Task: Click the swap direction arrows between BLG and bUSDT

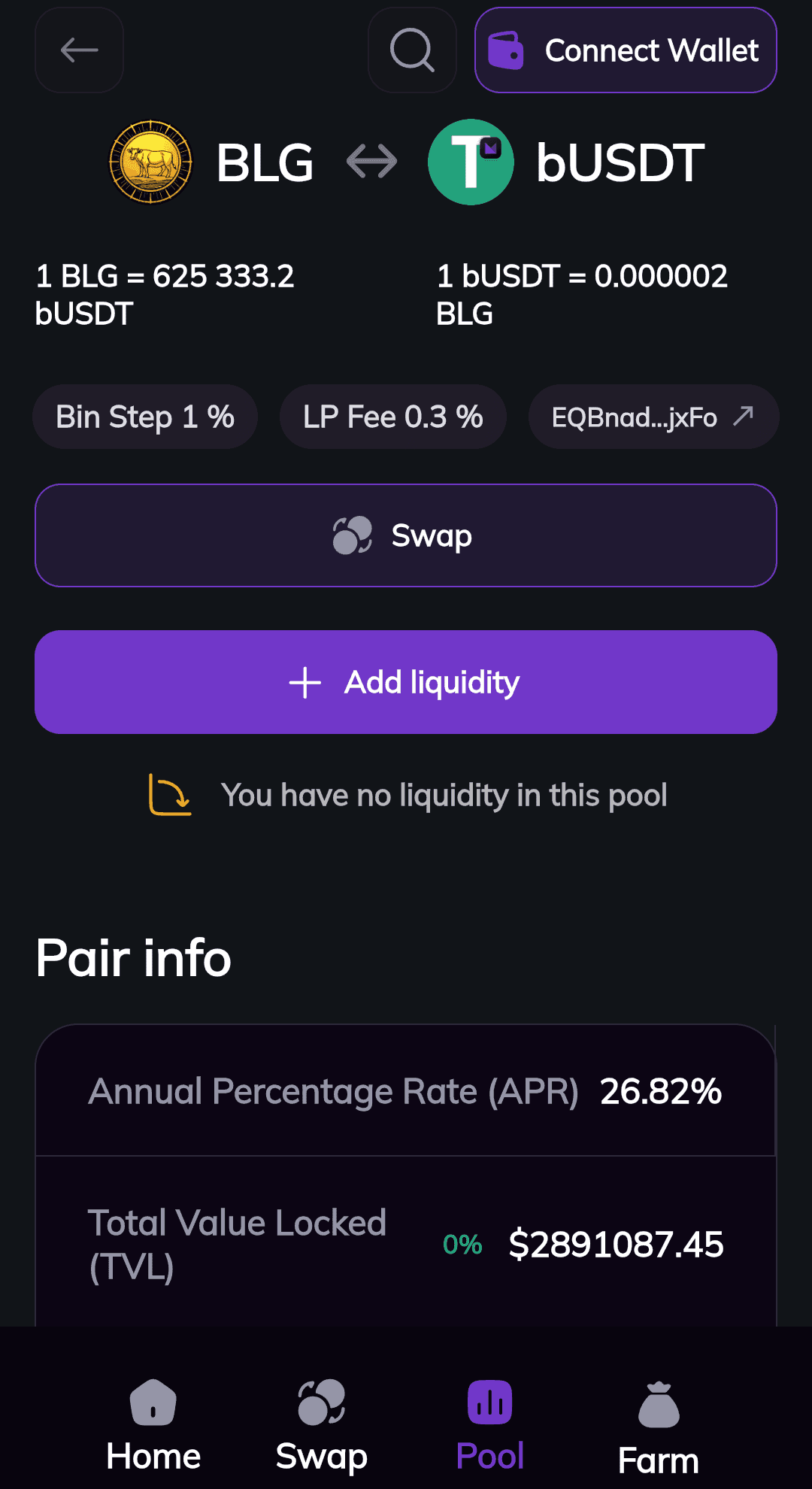Action: point(371,161)
